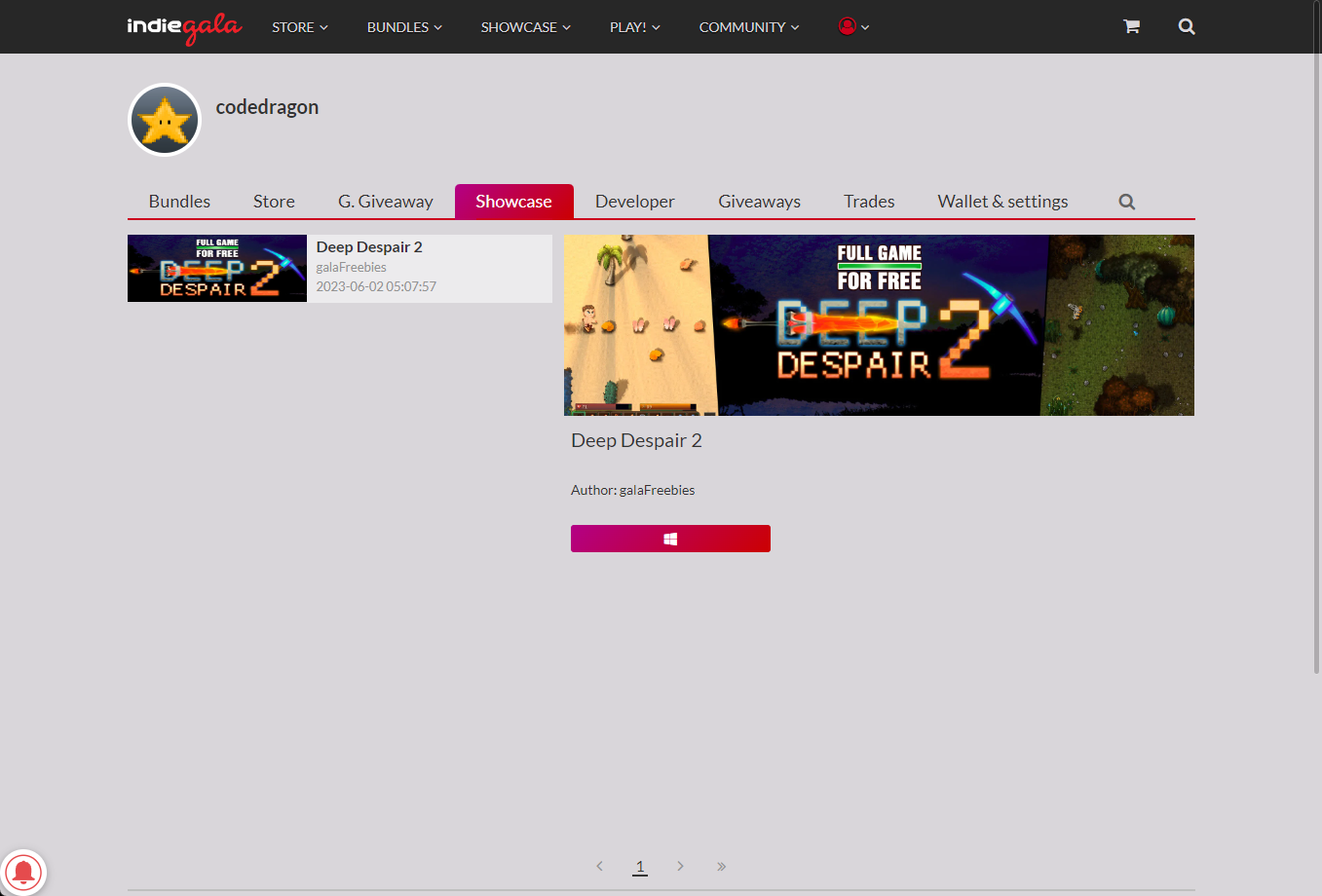The width and height of the screenshot is (1322, 896).
Task: Jump to last page double arrow
Action: [721, 866]
